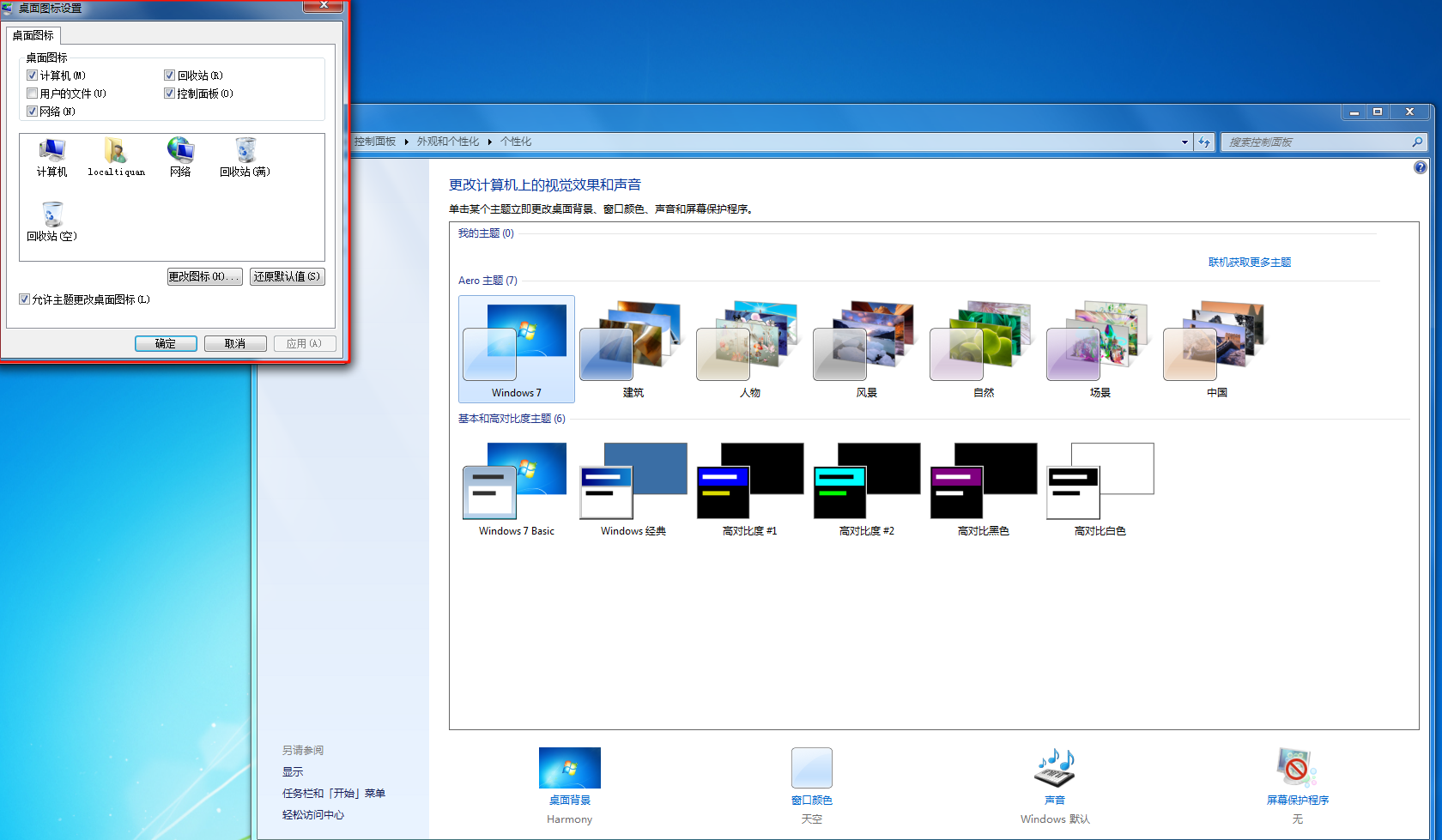Click the help question mark icon
The height and width of the screenshot is (840, 1442).
click(1421, 167)
